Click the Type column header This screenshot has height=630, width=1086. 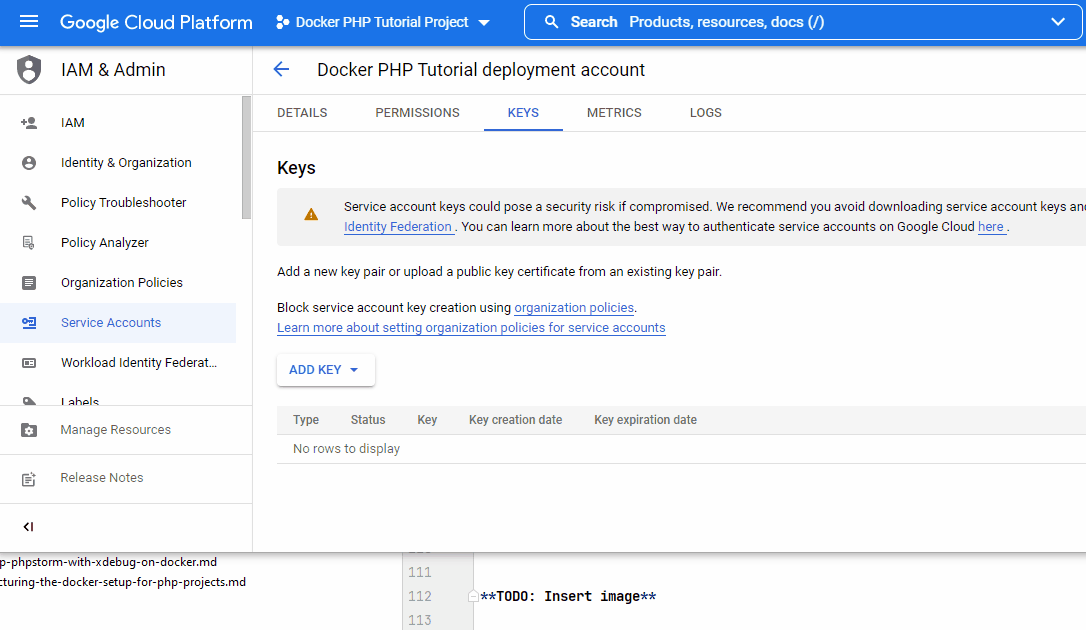coord(306,420)
